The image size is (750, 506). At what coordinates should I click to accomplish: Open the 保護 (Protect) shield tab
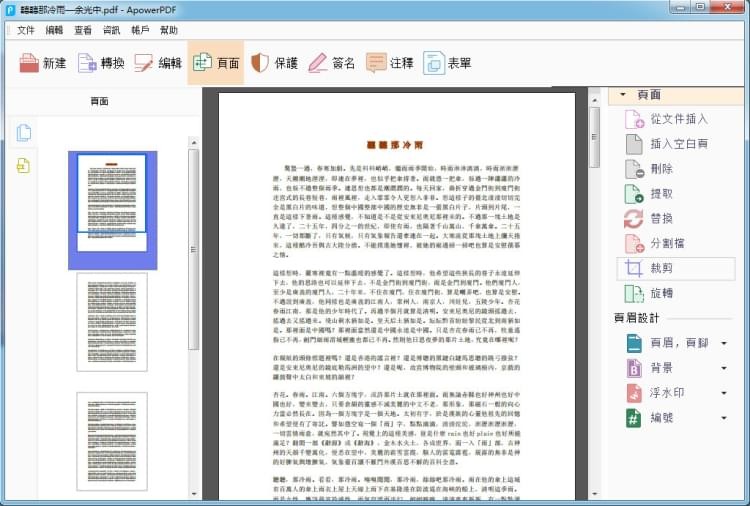[x=274, y=63]
